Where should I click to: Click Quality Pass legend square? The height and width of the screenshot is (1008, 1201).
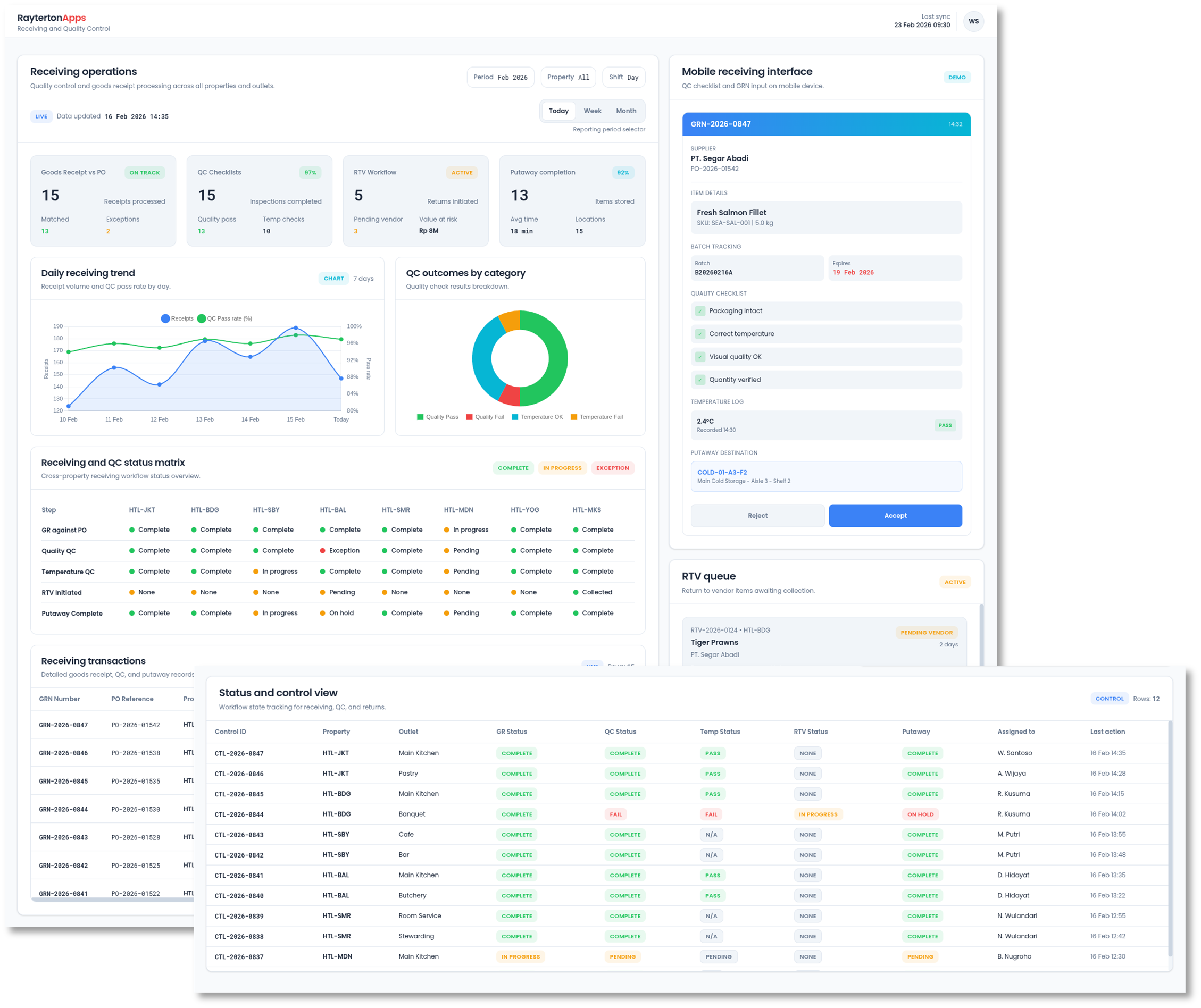click(x=420, y=417)
